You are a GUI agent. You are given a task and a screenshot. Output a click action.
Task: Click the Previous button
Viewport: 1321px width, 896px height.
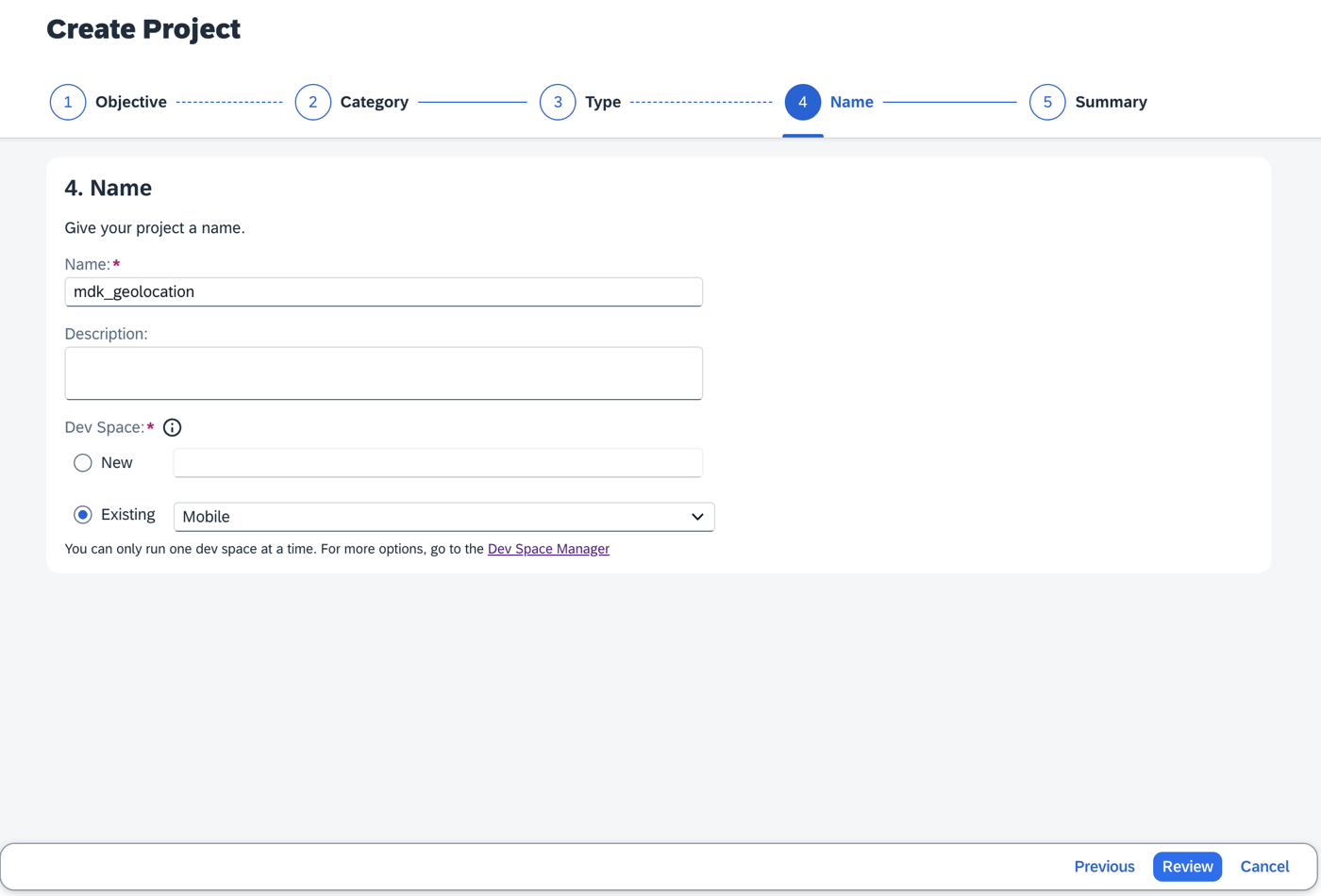(x=1104, y=867)
